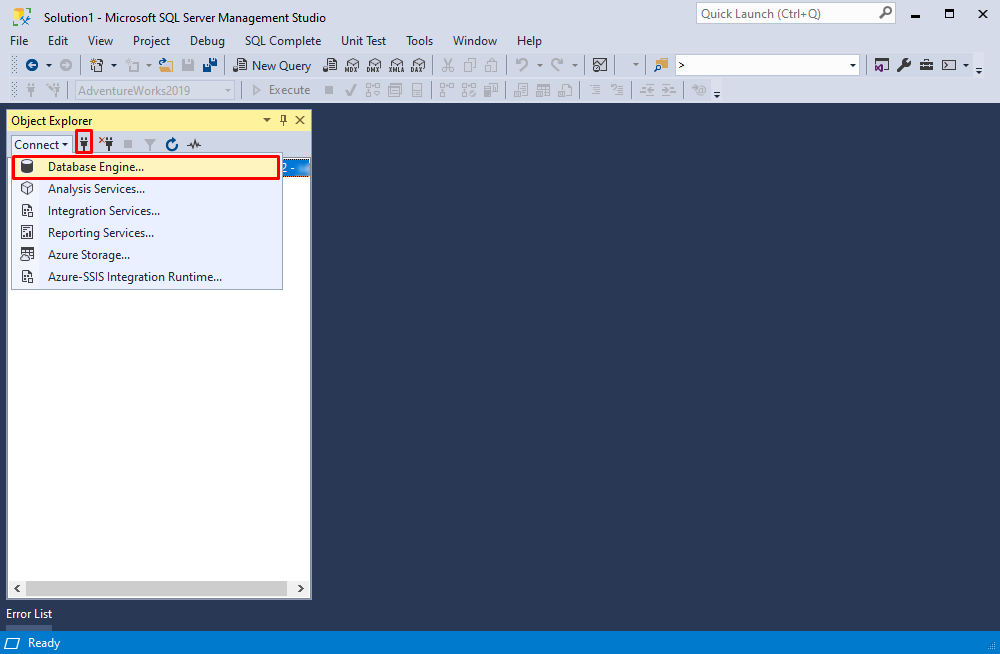This screenshot has width=1000, height=654.
Task: Select Azure Storage... from Connect menu
Action: (x=147, y=255)
